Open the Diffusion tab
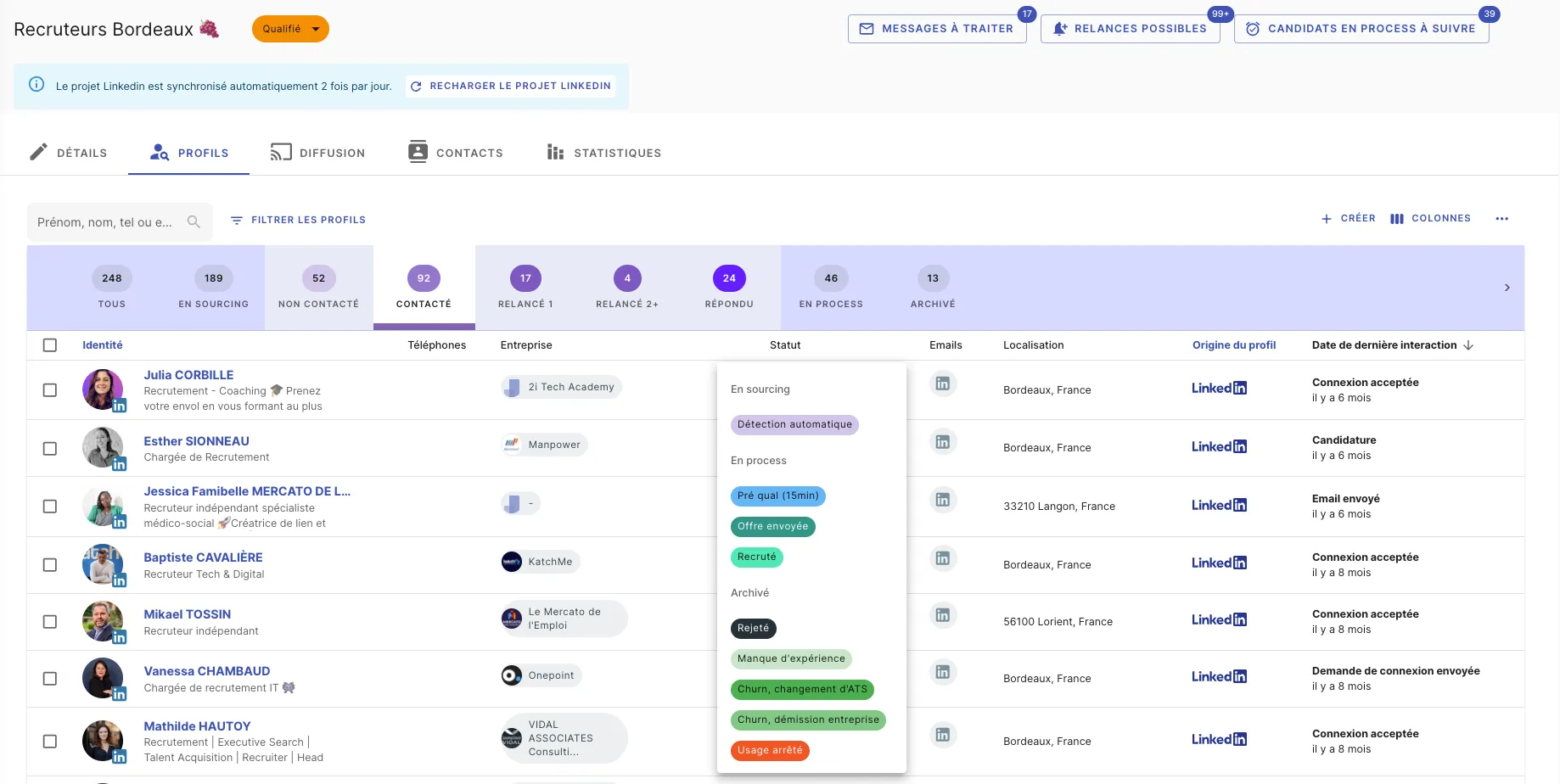The image size is (1560, 784). [x=318, y=153]
